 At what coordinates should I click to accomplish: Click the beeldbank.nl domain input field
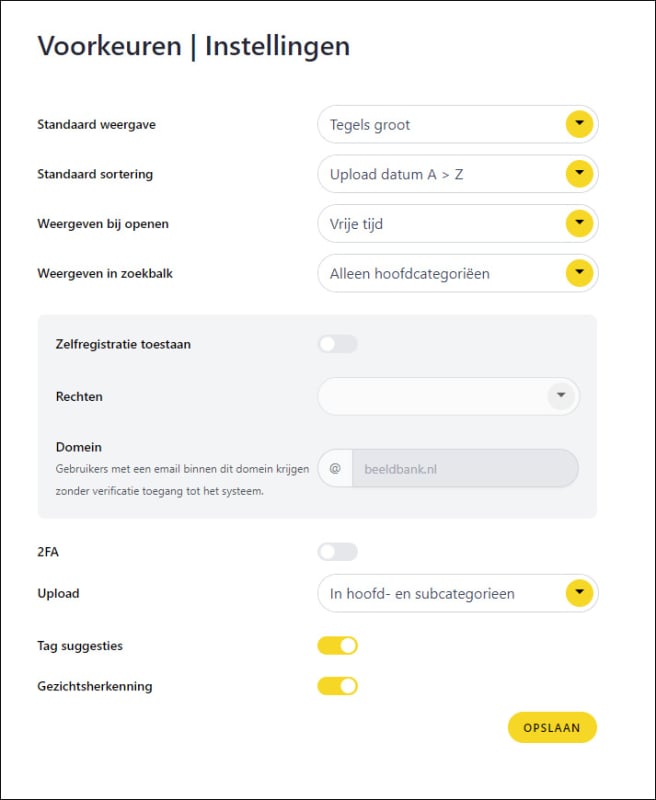click(465, 468)
